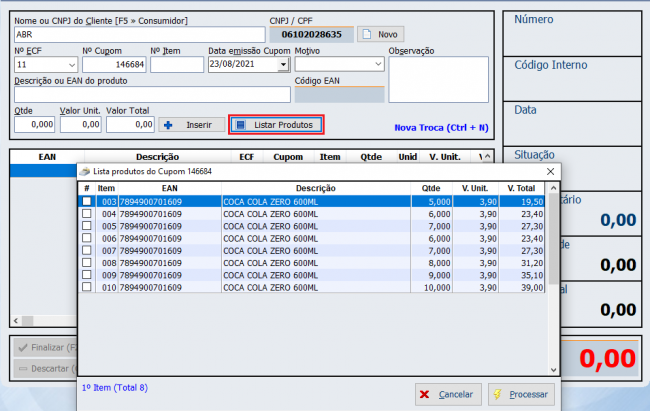
Task: Expand the Motivo dropdown
Action: click(378, 64)
